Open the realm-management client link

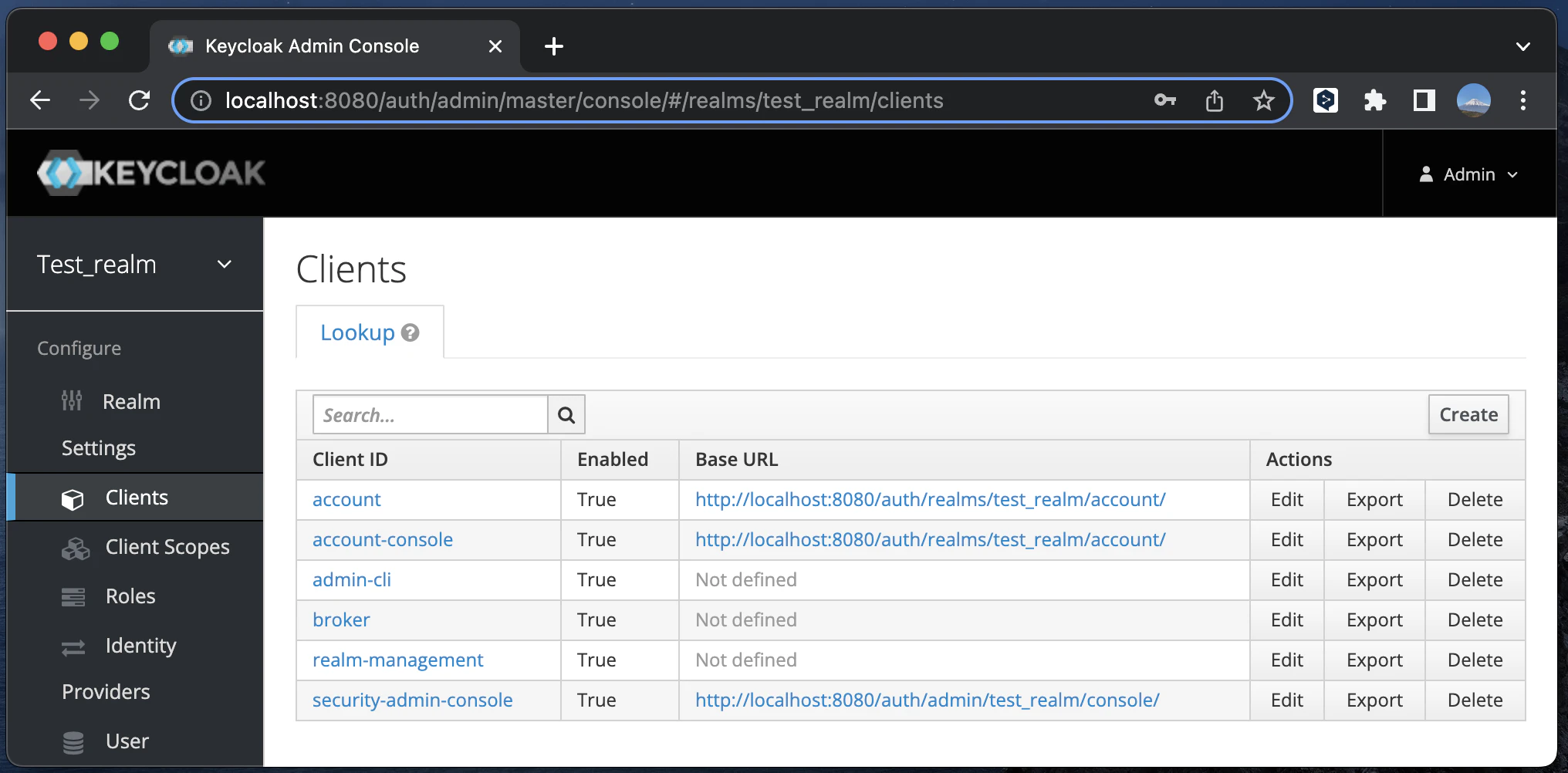click(x=398, y=660)
